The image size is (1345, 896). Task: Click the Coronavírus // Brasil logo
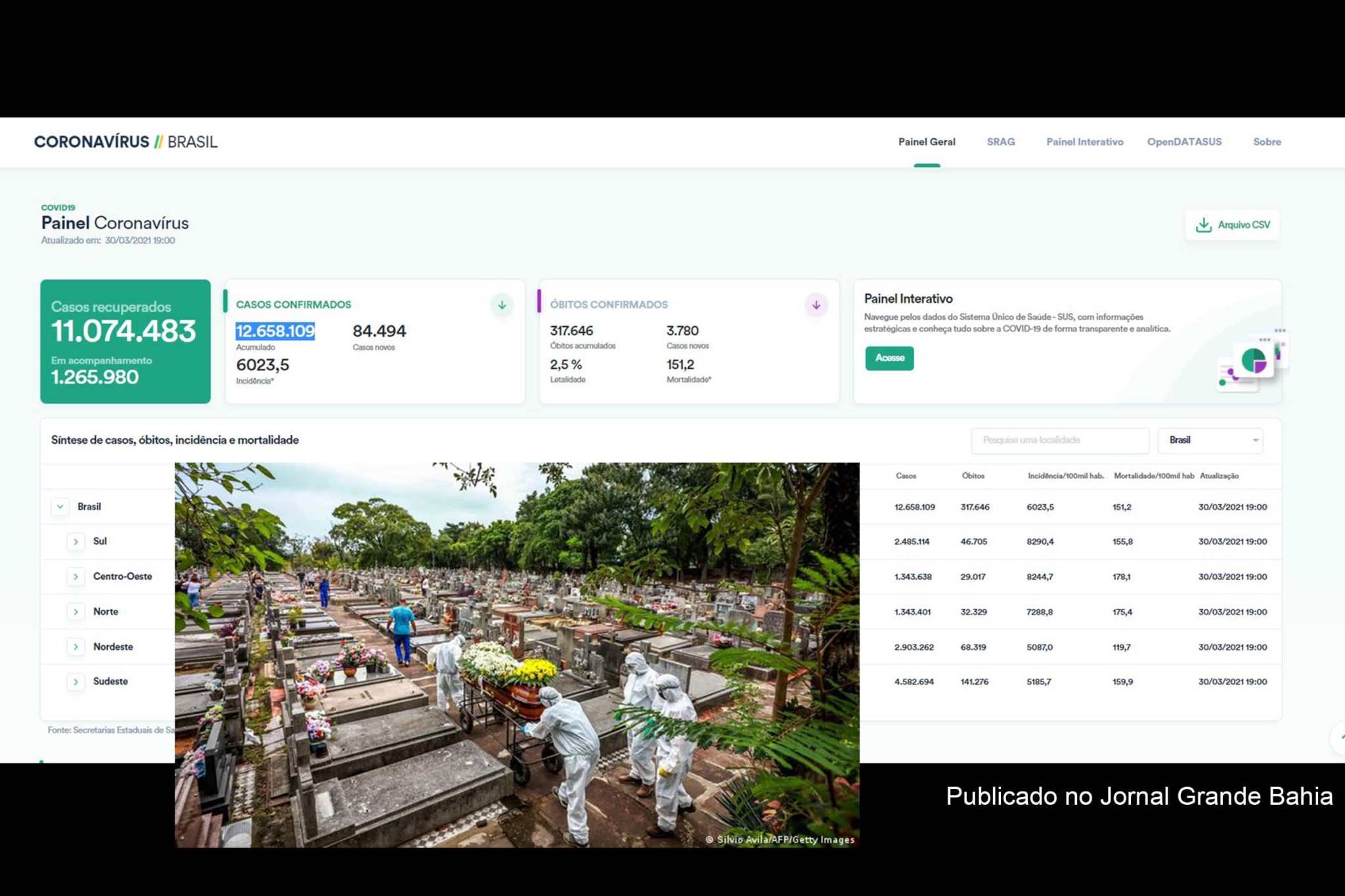point(125,141)
